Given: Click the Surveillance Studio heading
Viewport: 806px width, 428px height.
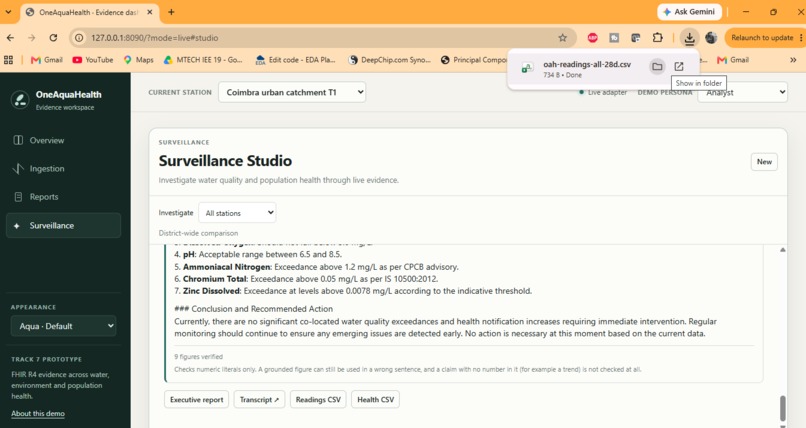Looking at the screenshot, I should click(225, 161).
